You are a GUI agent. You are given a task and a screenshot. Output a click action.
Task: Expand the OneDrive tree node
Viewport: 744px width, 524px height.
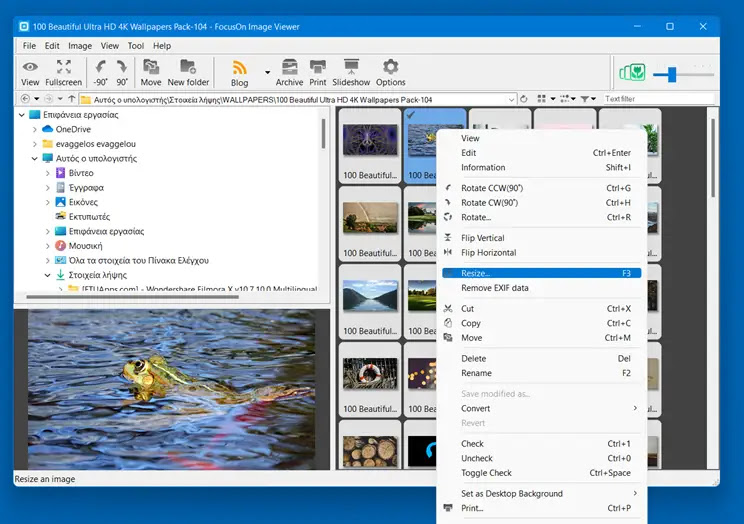click(35, 129)
